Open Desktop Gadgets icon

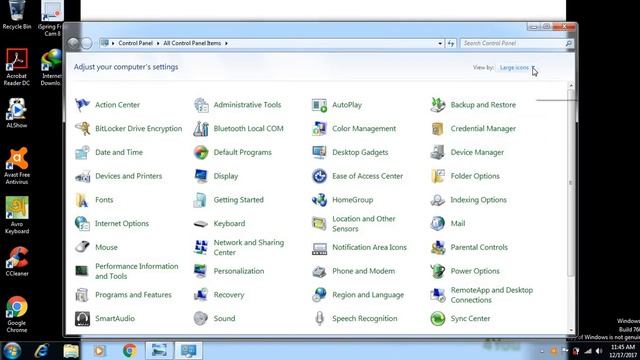[x=319, y=152]
